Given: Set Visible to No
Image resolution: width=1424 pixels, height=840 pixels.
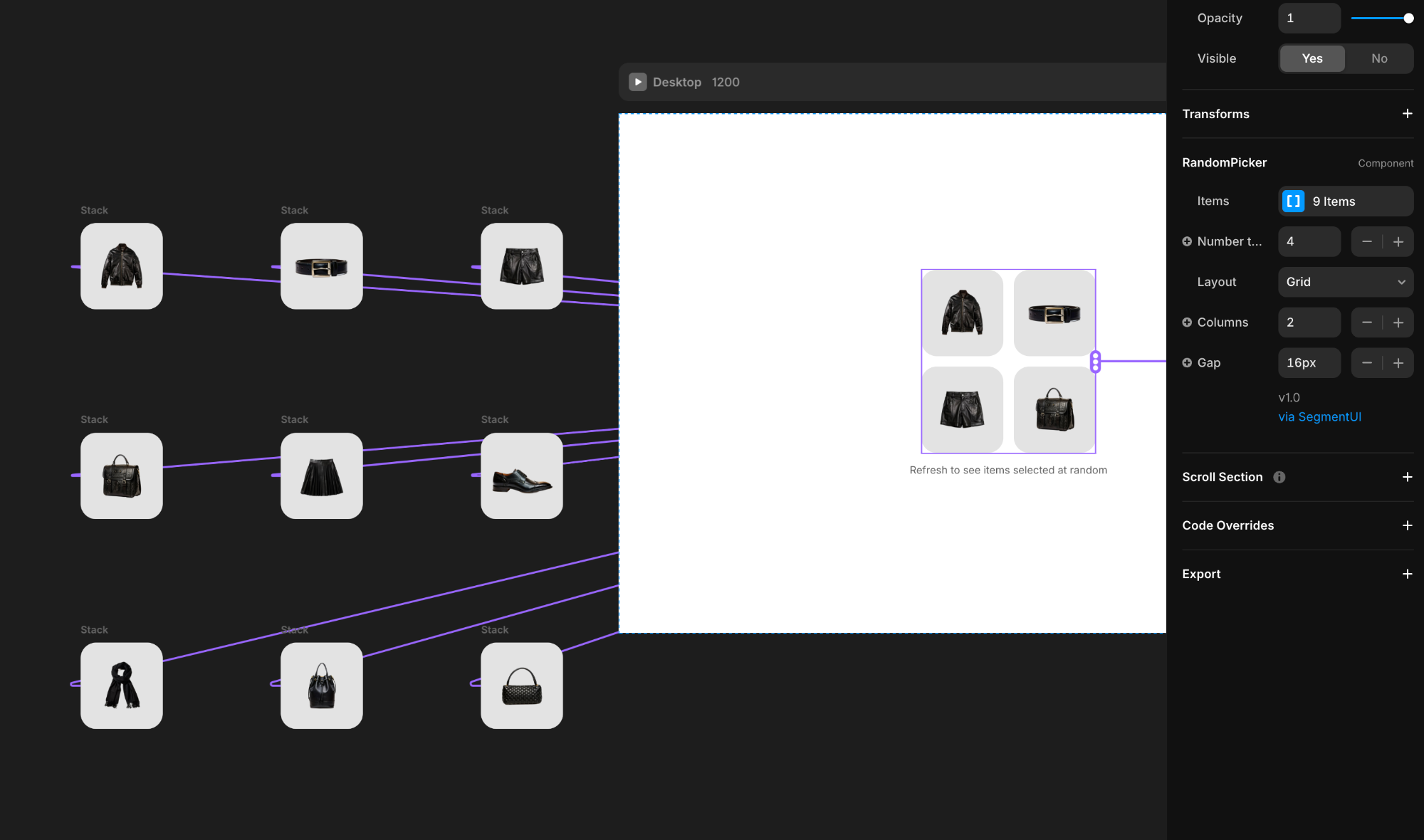Looking at the screenshot, I should tap(1379, 58).
